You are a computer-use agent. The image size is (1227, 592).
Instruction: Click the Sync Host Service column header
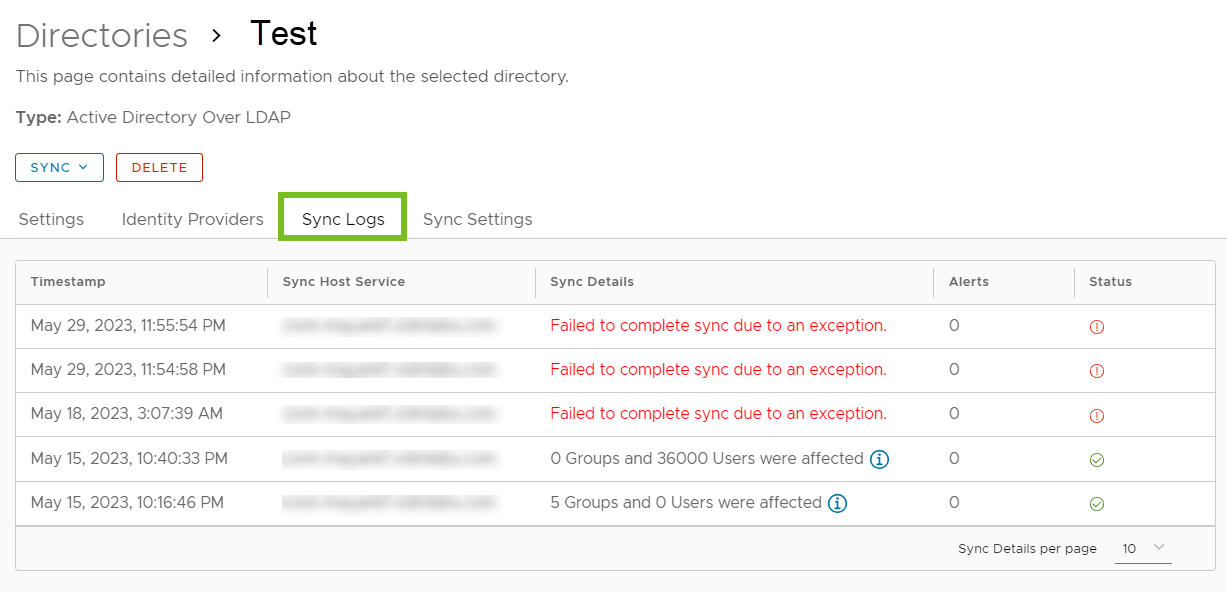point(344,282)
